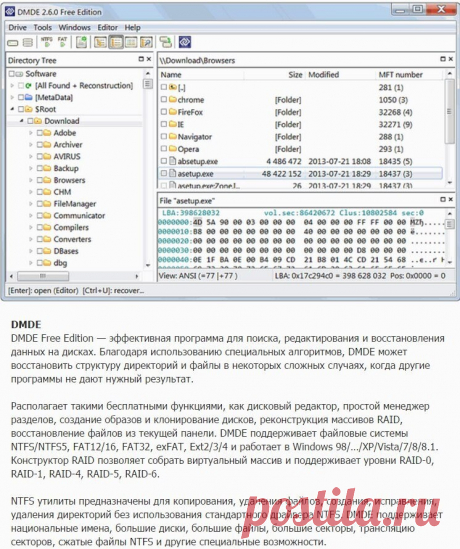Click the tree horizontal scrollbar right arrow
Image resolution: width=460 pixels, height=549 pixels.
click(x=137, y=276)
